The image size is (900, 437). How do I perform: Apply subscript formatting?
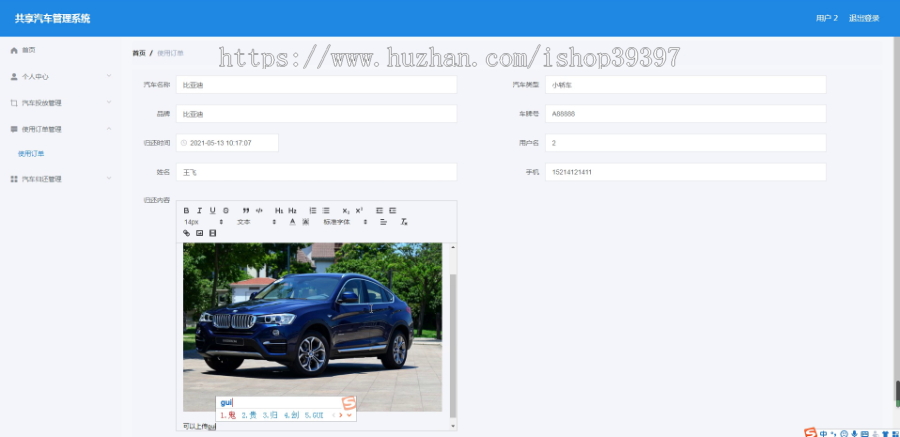point(346,211)
